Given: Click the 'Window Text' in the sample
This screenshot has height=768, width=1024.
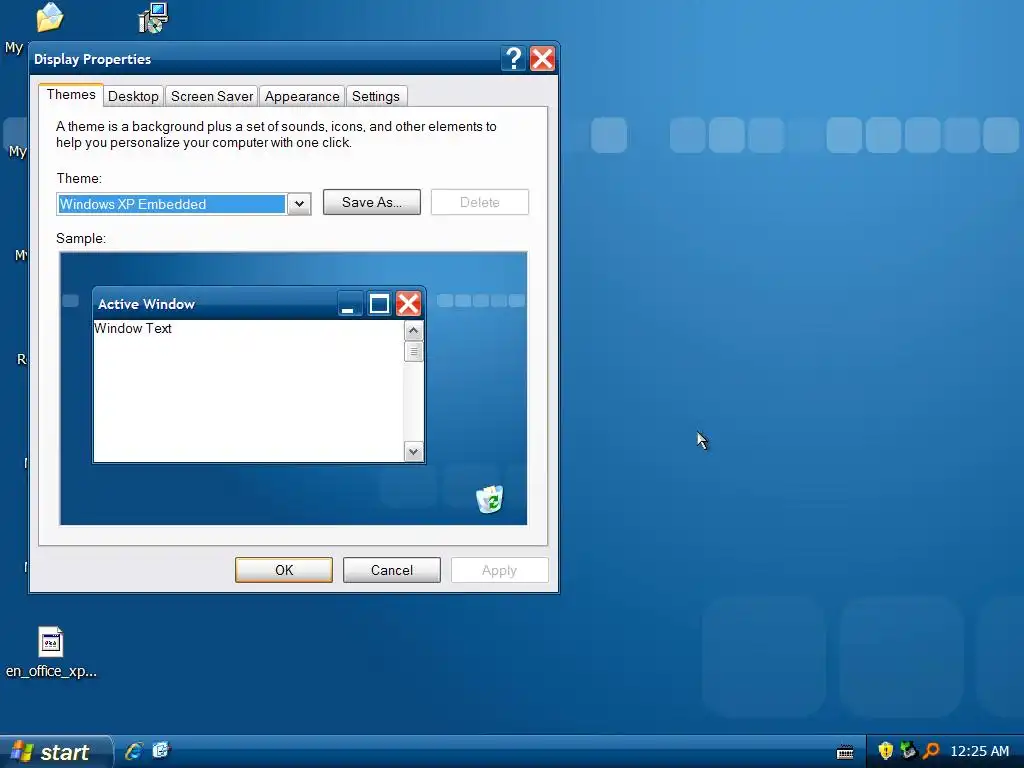Looking at the screenshot, I should coord(133,328).
